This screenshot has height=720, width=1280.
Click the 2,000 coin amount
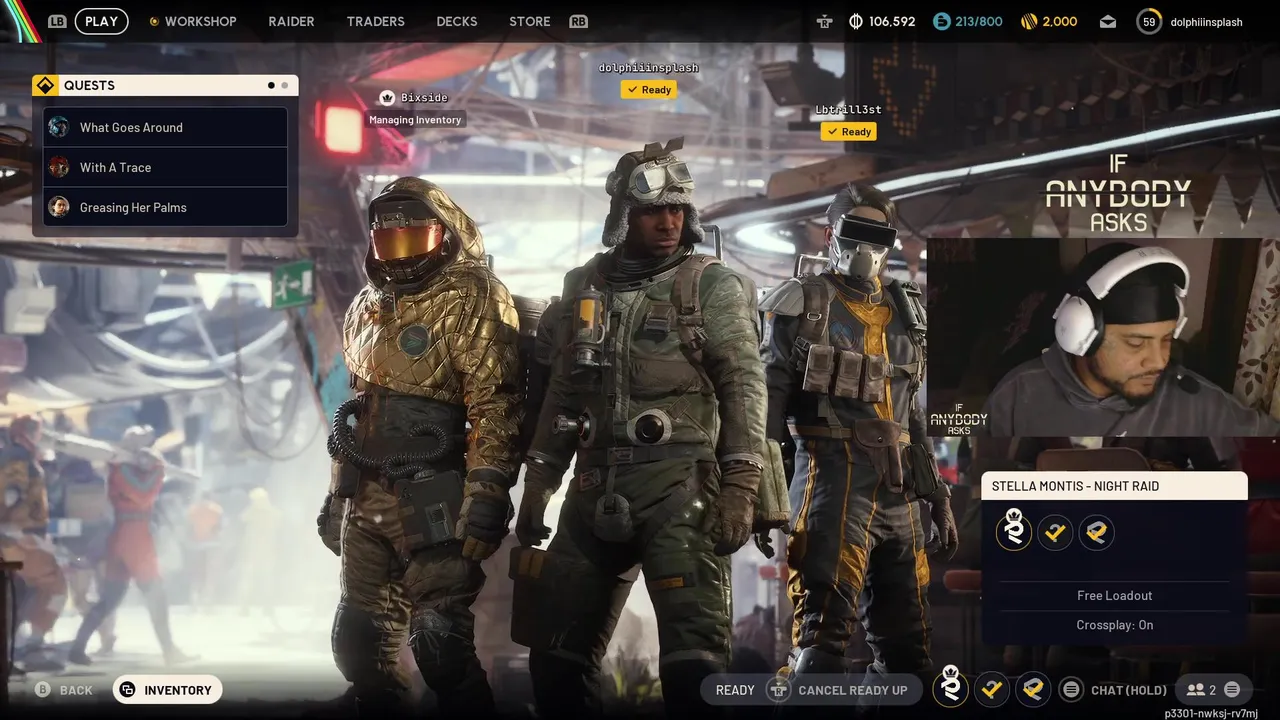pos(1060,21)
